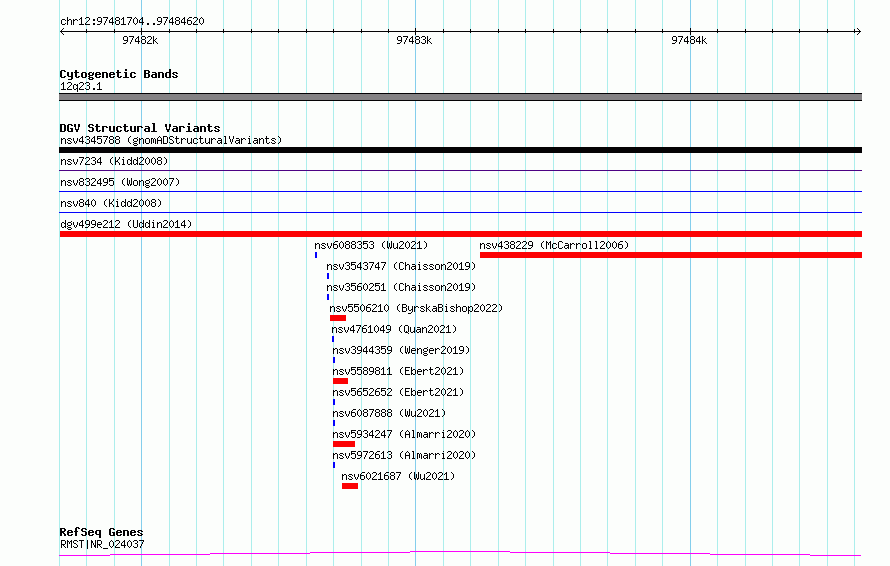Click the ruler's left arrow end
Image resolution: width=890 pixels, height=566 pixels.
pos(62,32)
